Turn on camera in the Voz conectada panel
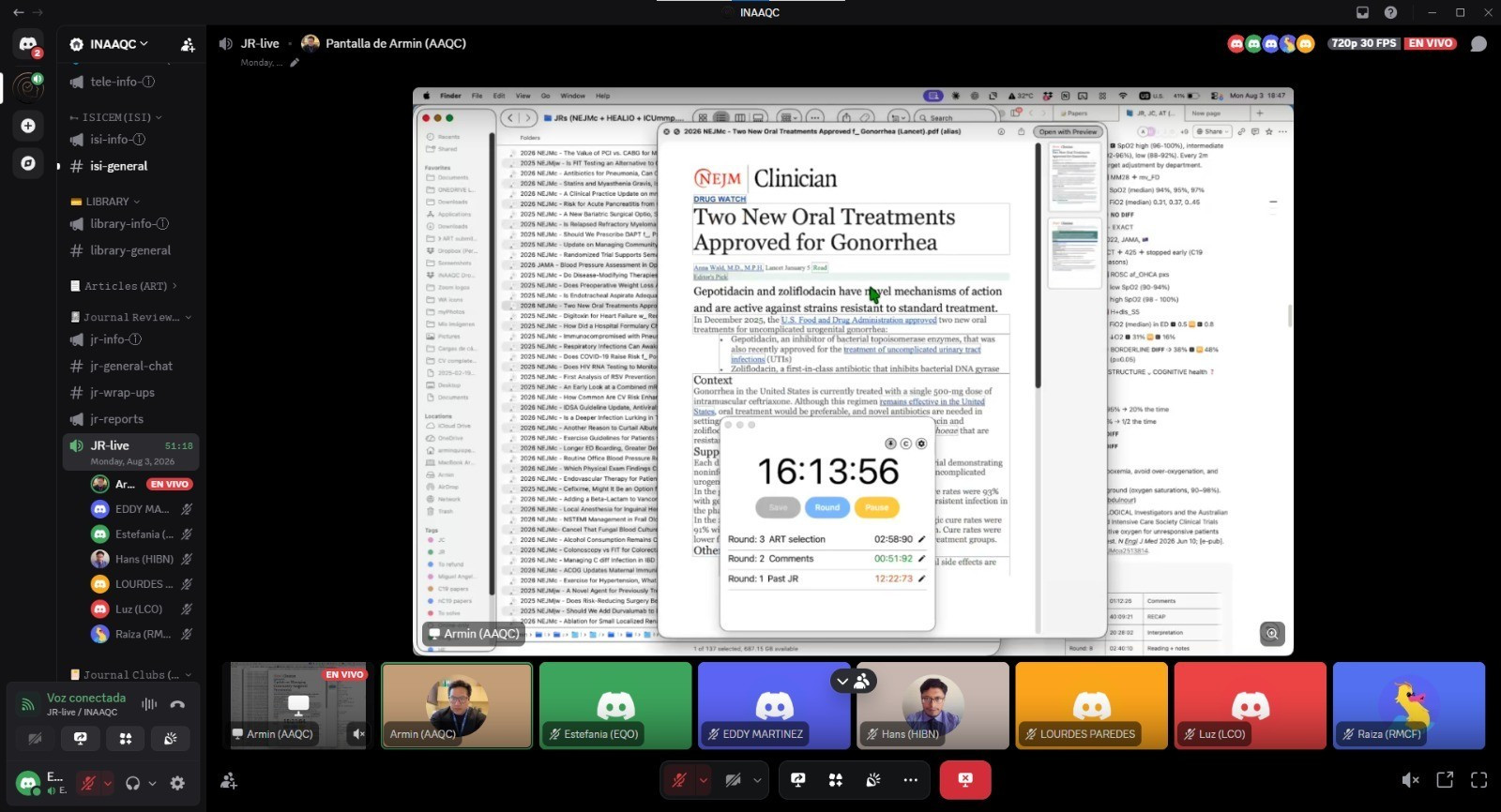 coord(36,739)
